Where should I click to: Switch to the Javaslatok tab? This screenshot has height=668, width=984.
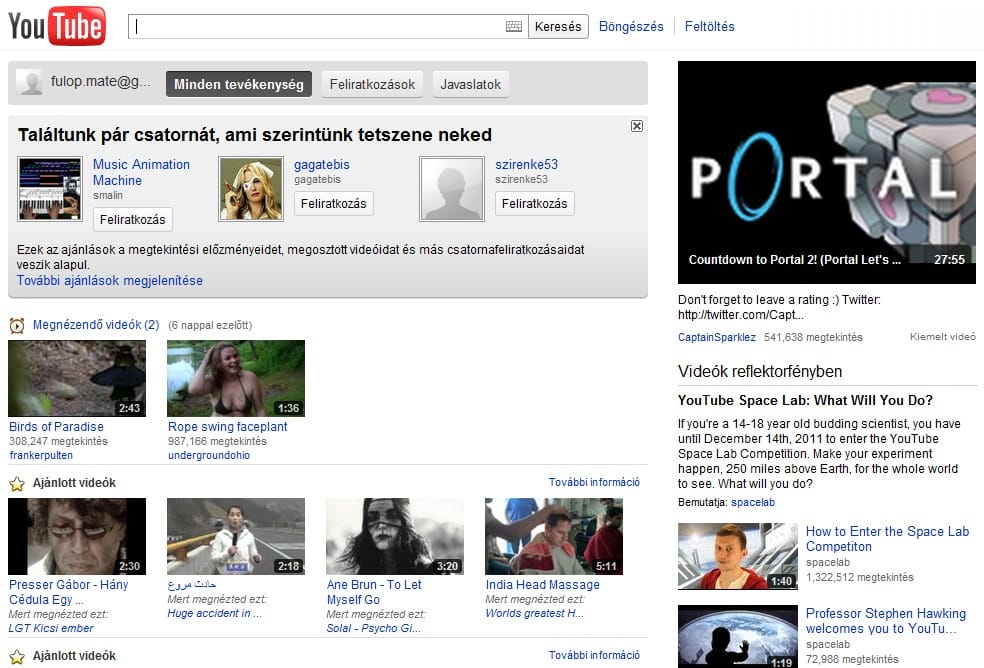[x=470, y=84]
